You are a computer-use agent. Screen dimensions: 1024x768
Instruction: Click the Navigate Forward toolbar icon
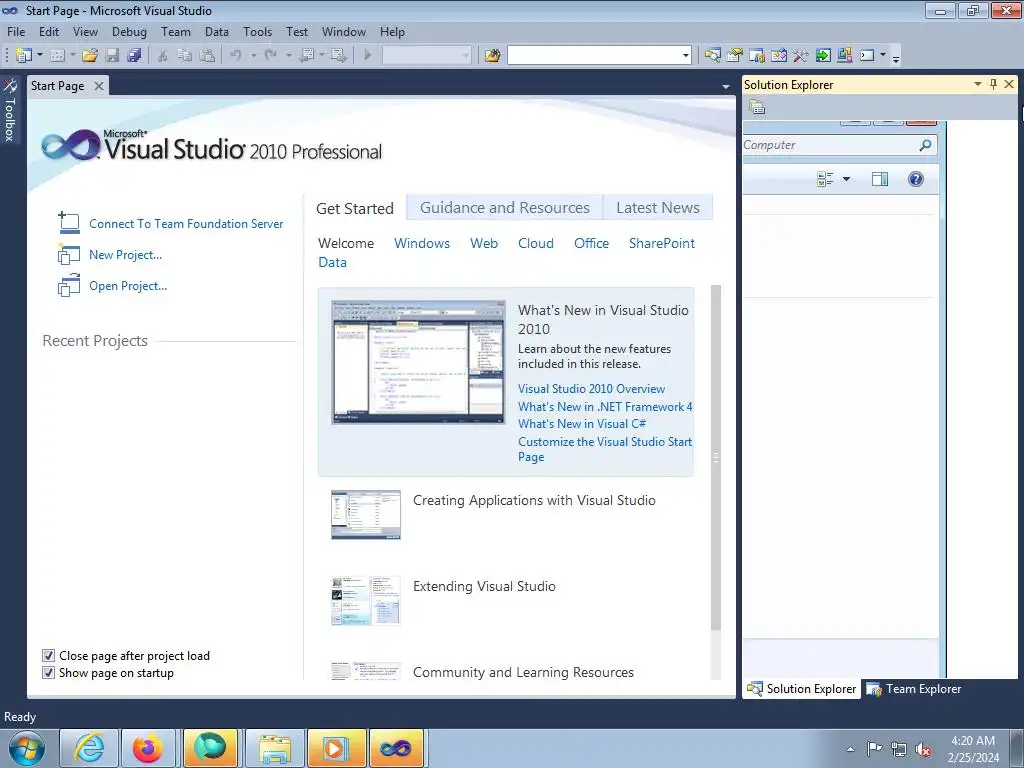click(338, 56)
